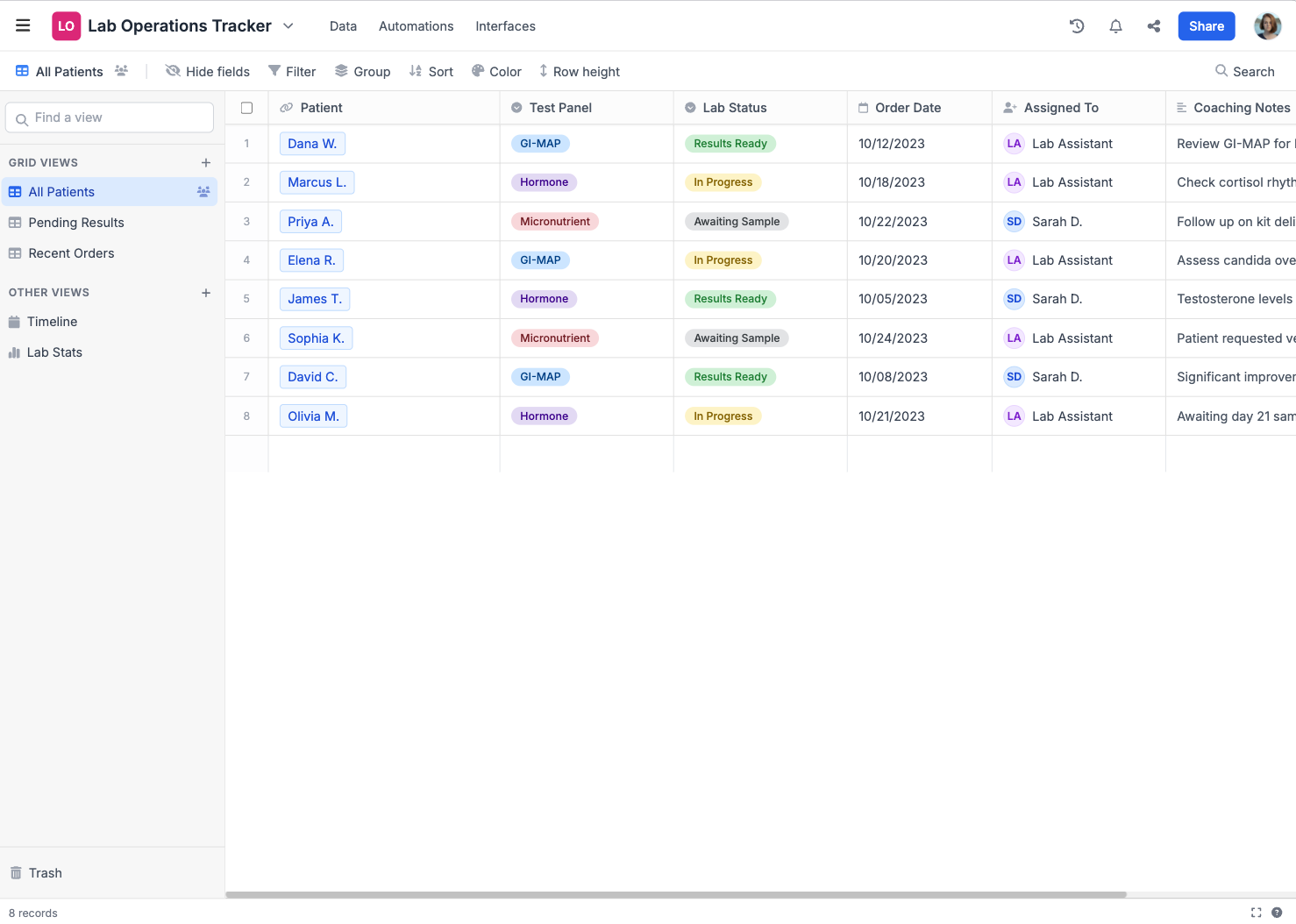Open the Automations tab
The width and height of the screenshot is (1296, 924).
tap(416, 26)
